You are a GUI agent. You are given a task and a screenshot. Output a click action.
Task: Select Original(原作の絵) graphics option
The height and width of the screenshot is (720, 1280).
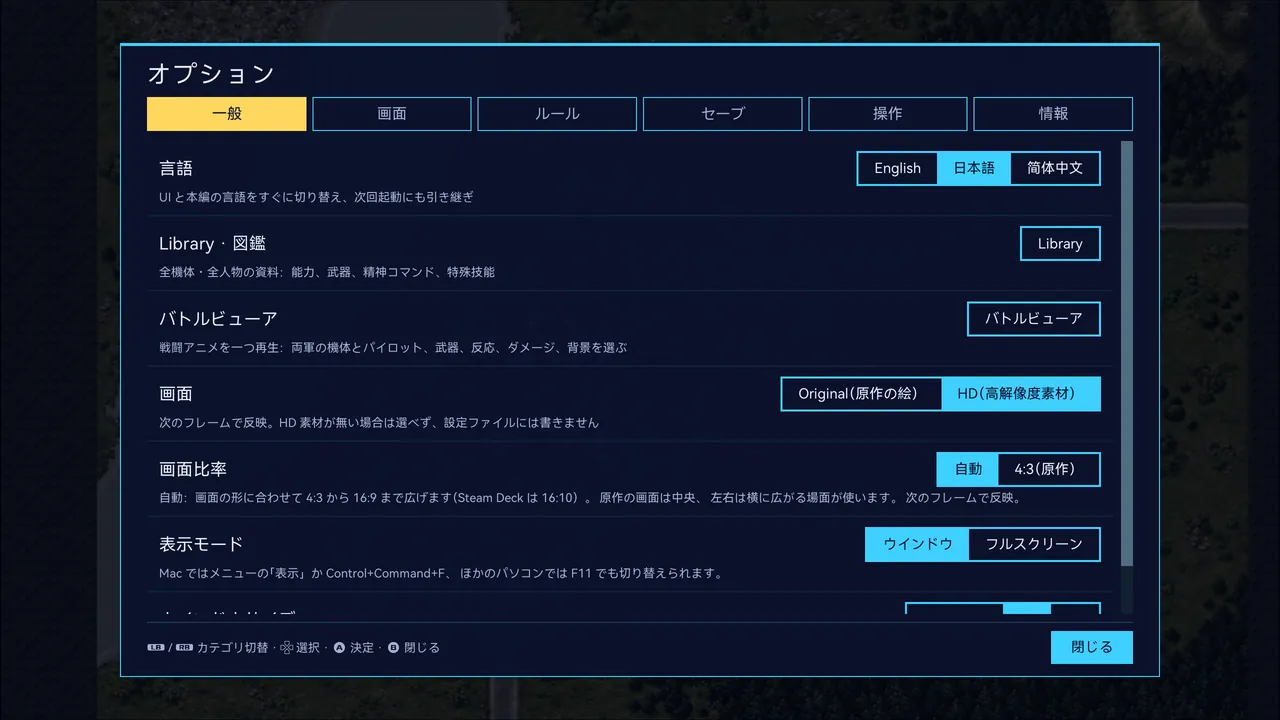click(x=861, y=394)
